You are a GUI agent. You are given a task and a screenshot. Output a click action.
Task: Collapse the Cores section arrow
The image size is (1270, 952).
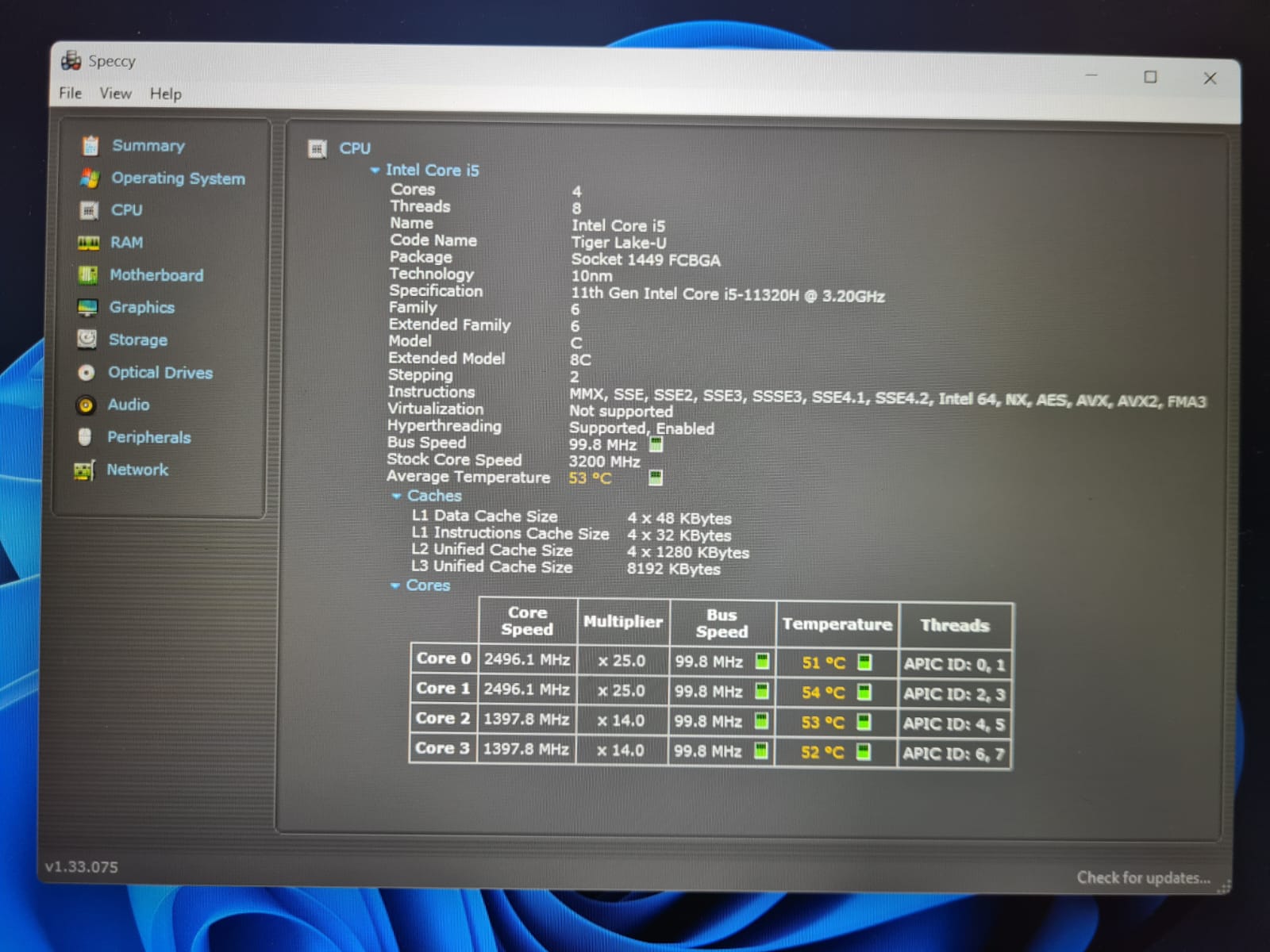[x=395, y=585]
